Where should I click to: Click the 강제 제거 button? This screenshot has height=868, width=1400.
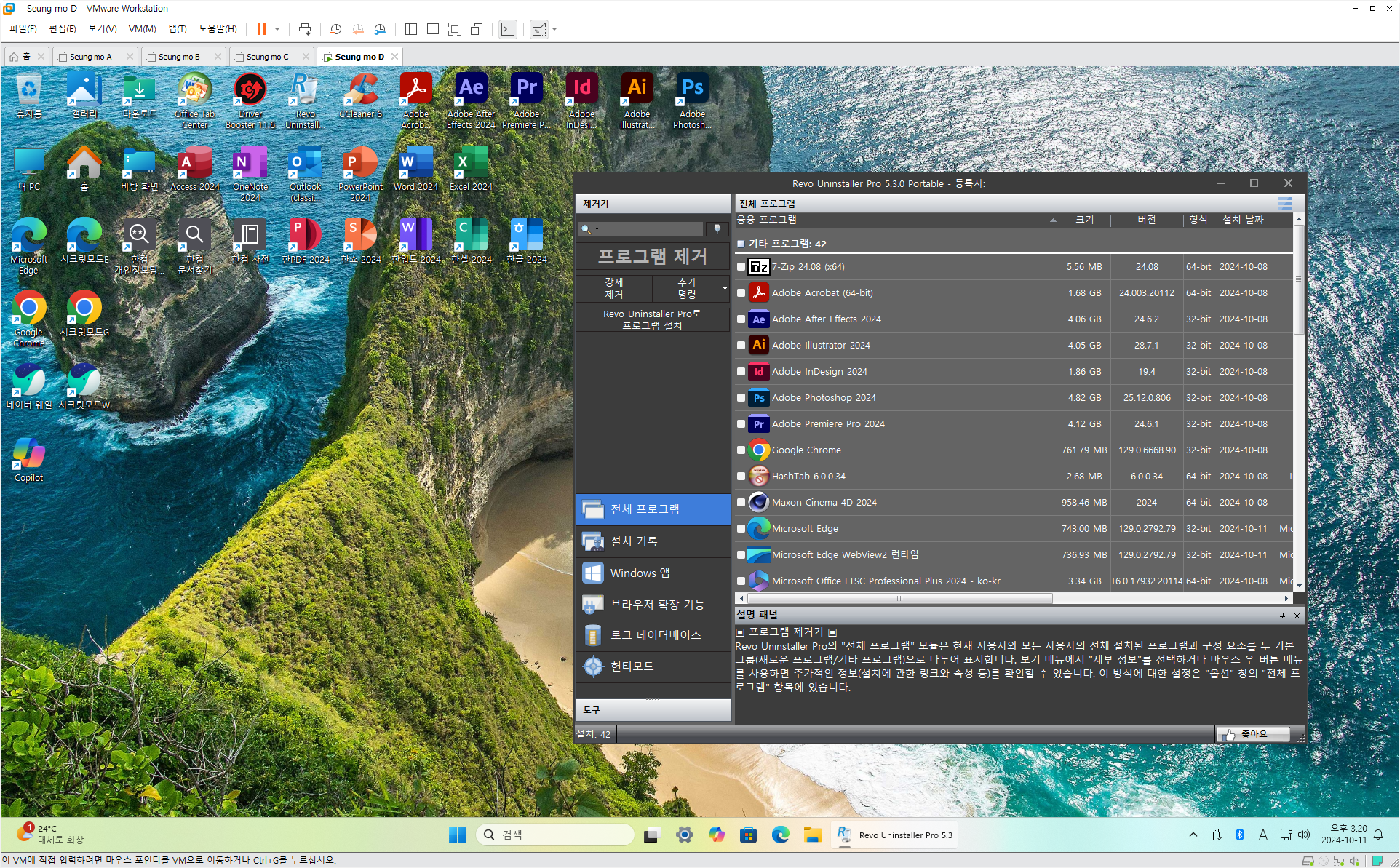pos(613,288)
